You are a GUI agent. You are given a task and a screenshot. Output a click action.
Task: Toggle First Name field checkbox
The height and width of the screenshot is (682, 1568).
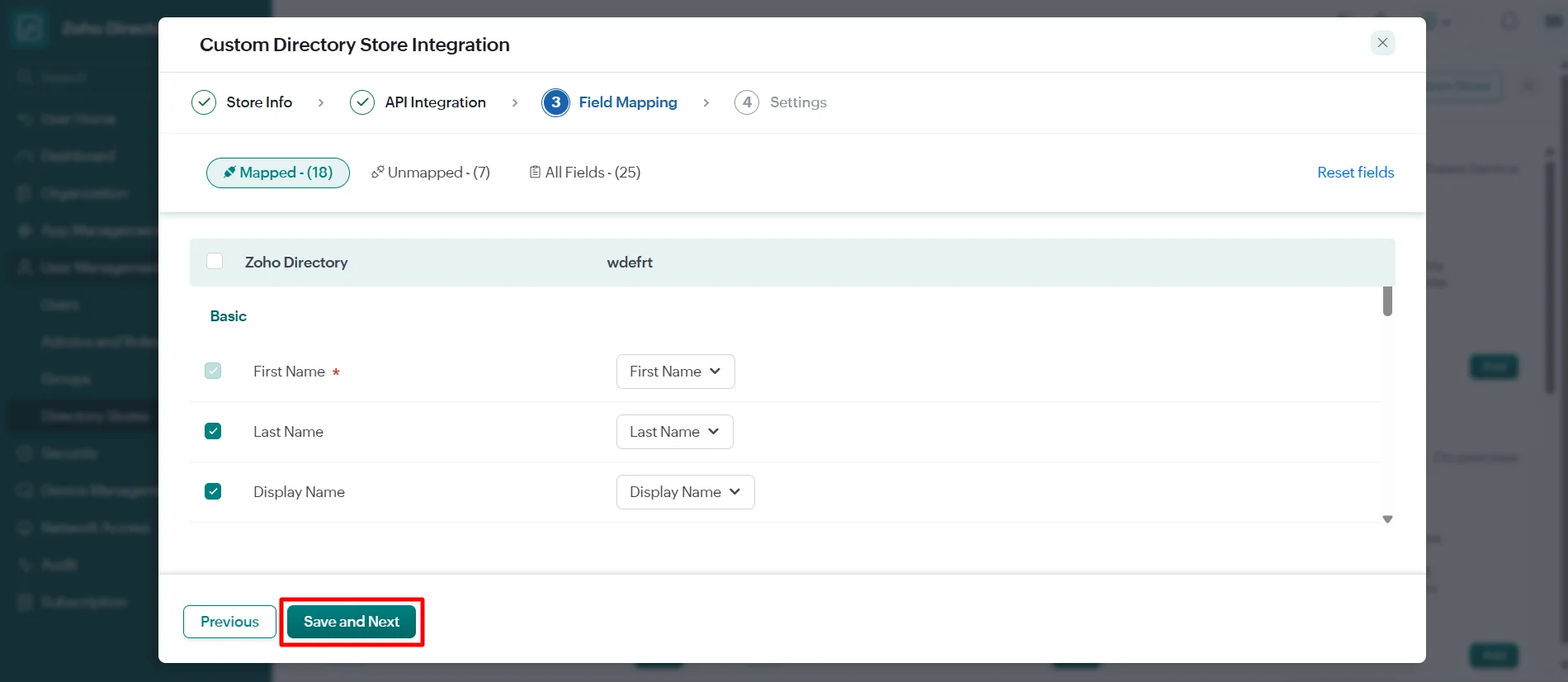click(213, 371)
